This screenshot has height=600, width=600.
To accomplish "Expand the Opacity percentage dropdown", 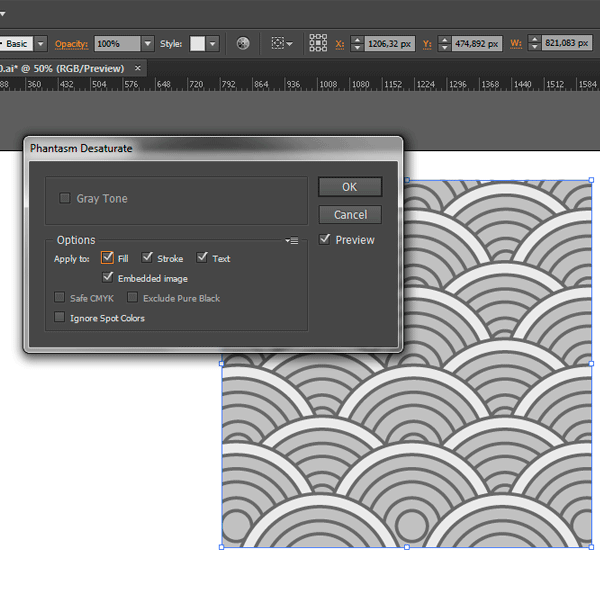I will (148, 44).
